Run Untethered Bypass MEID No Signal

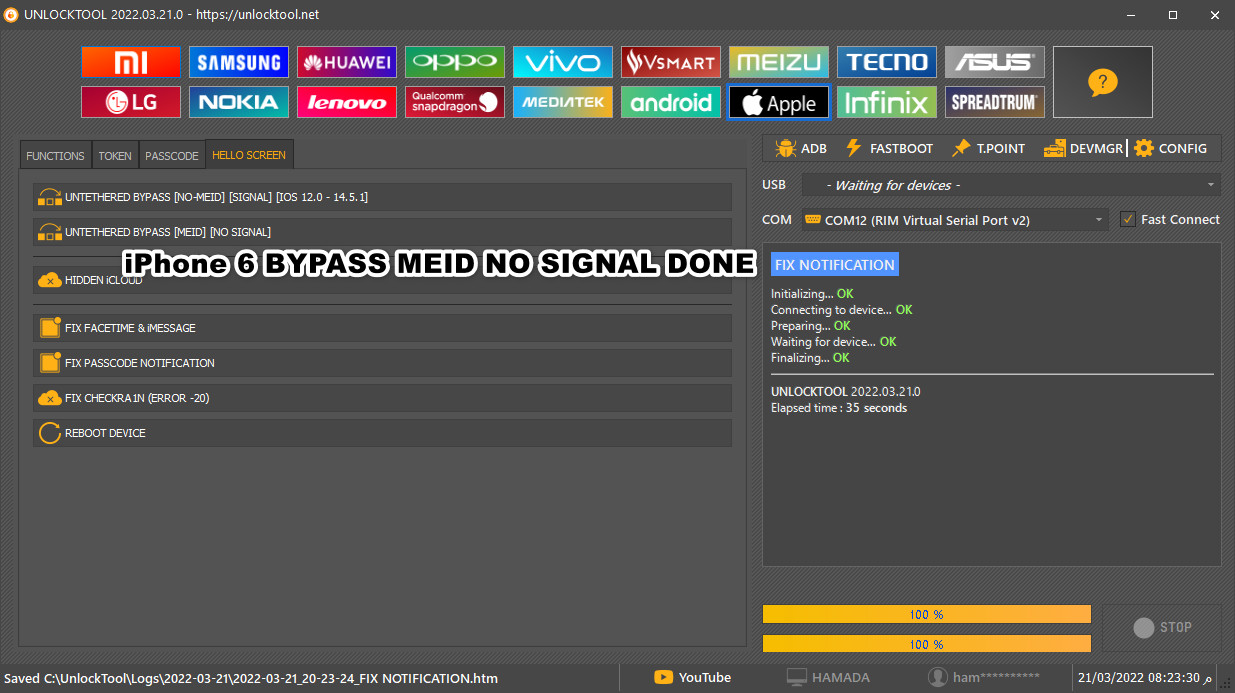(382, 232)
